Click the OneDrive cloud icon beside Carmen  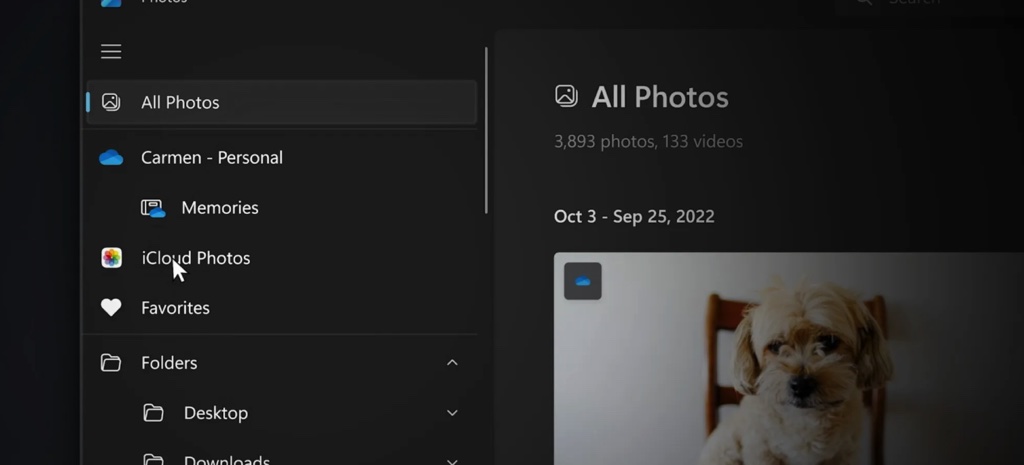tap(111, 158)
